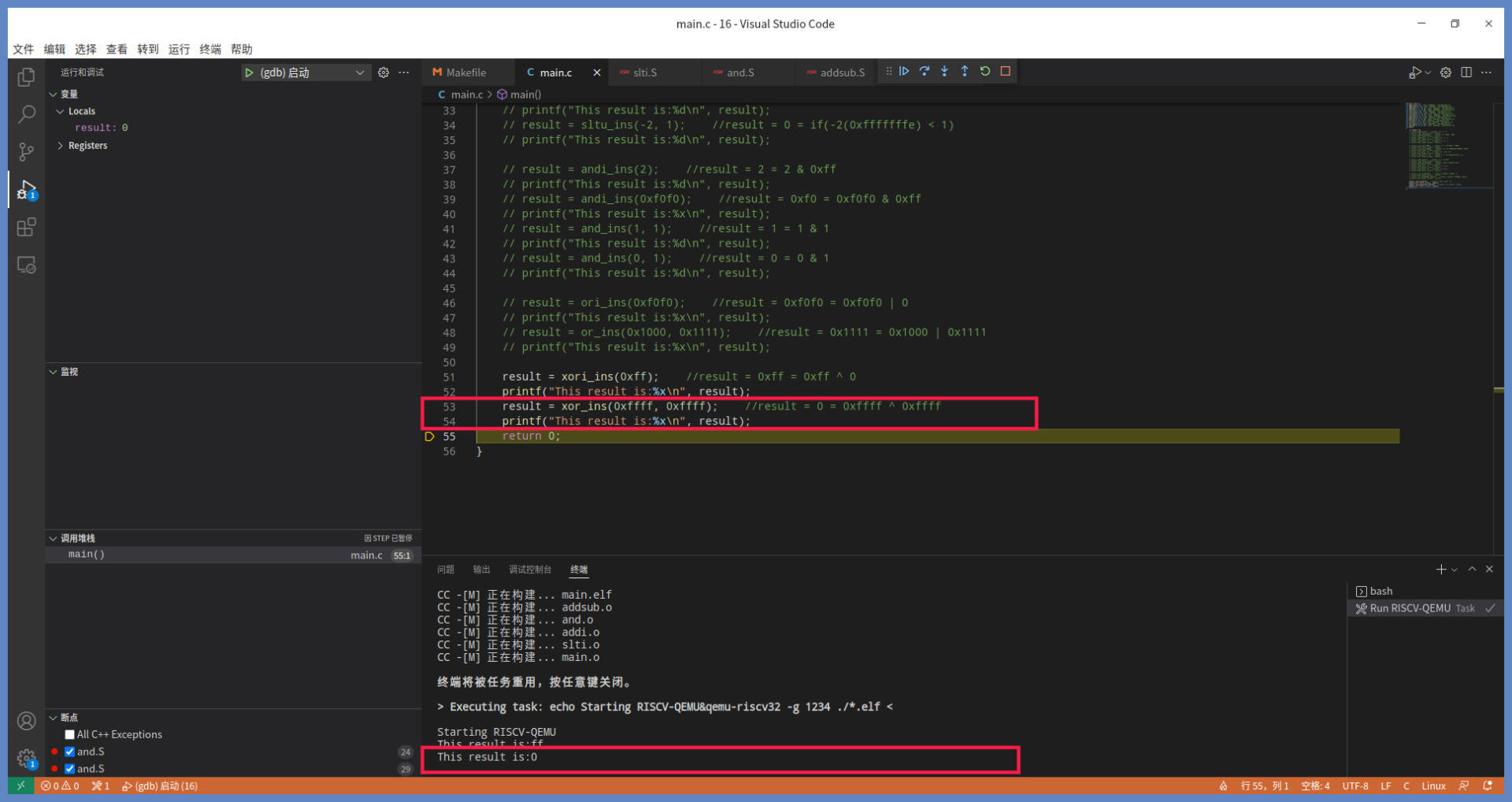Click the Step Into debug icon

pos(944,72)
